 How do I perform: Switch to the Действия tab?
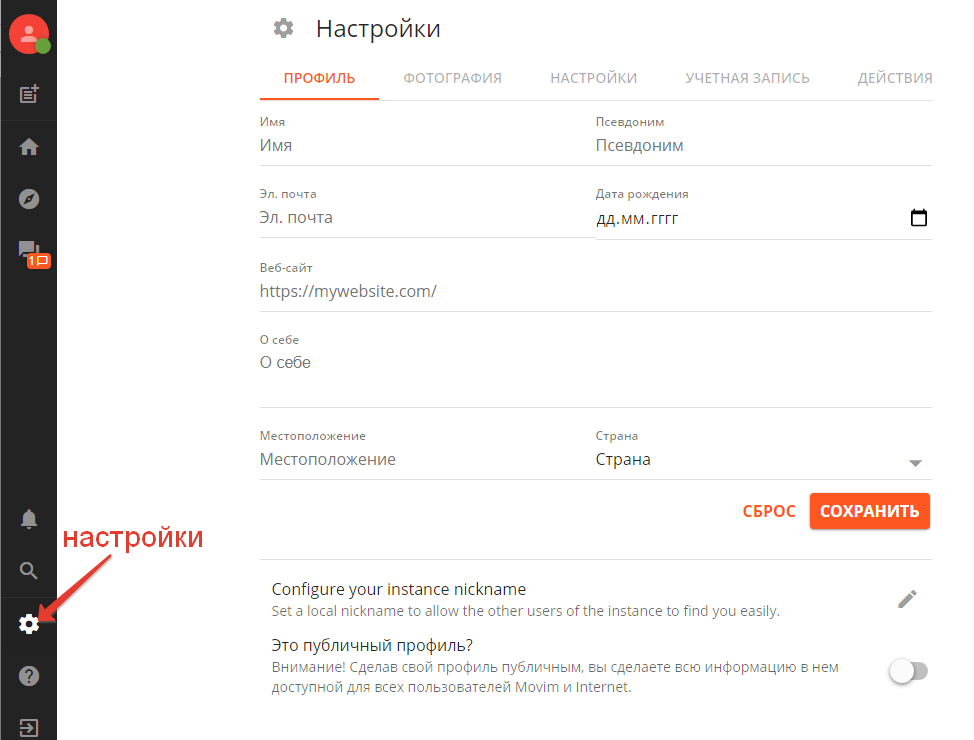[x=895, y=78]
